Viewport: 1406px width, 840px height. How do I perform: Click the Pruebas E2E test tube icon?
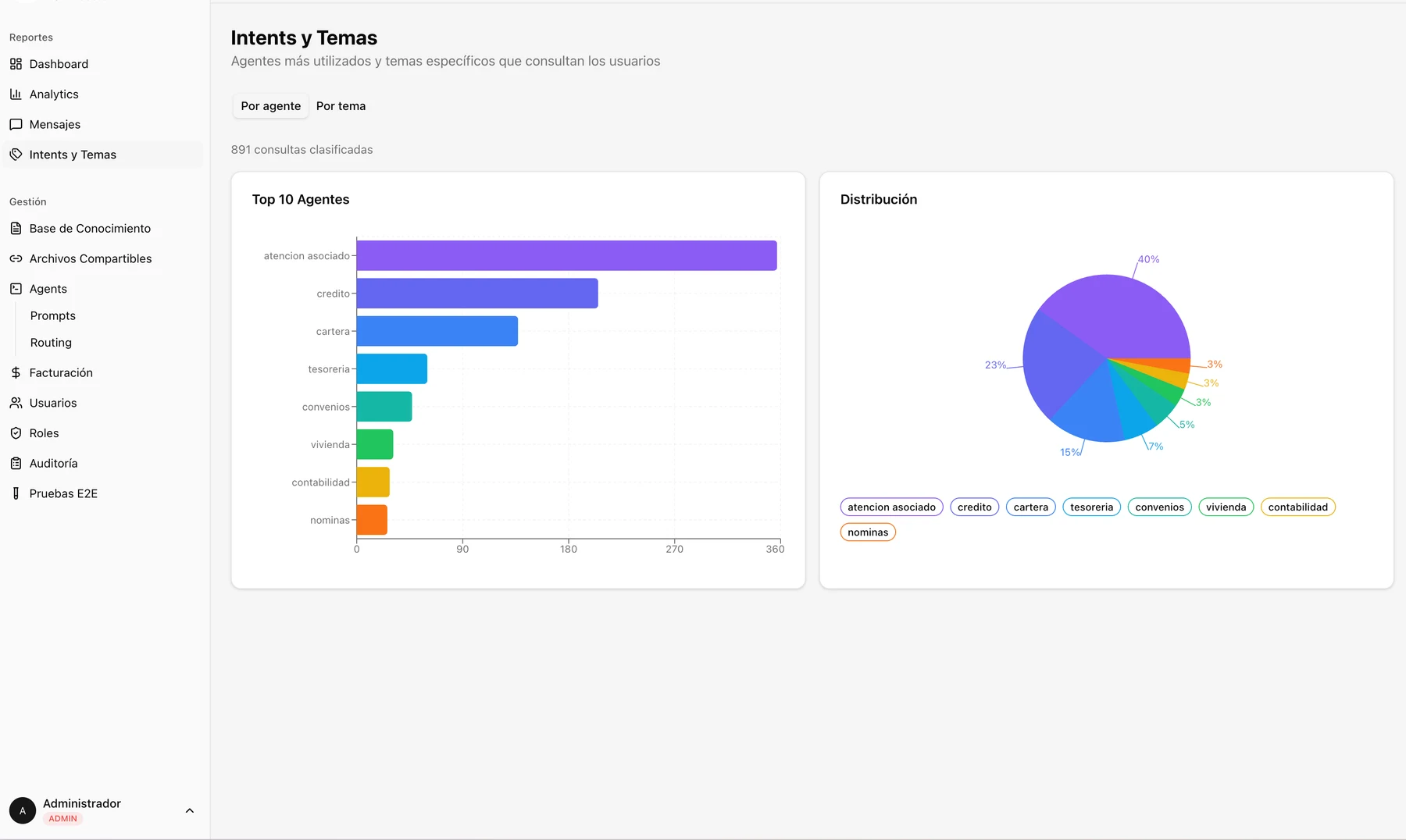coord(16,493)
